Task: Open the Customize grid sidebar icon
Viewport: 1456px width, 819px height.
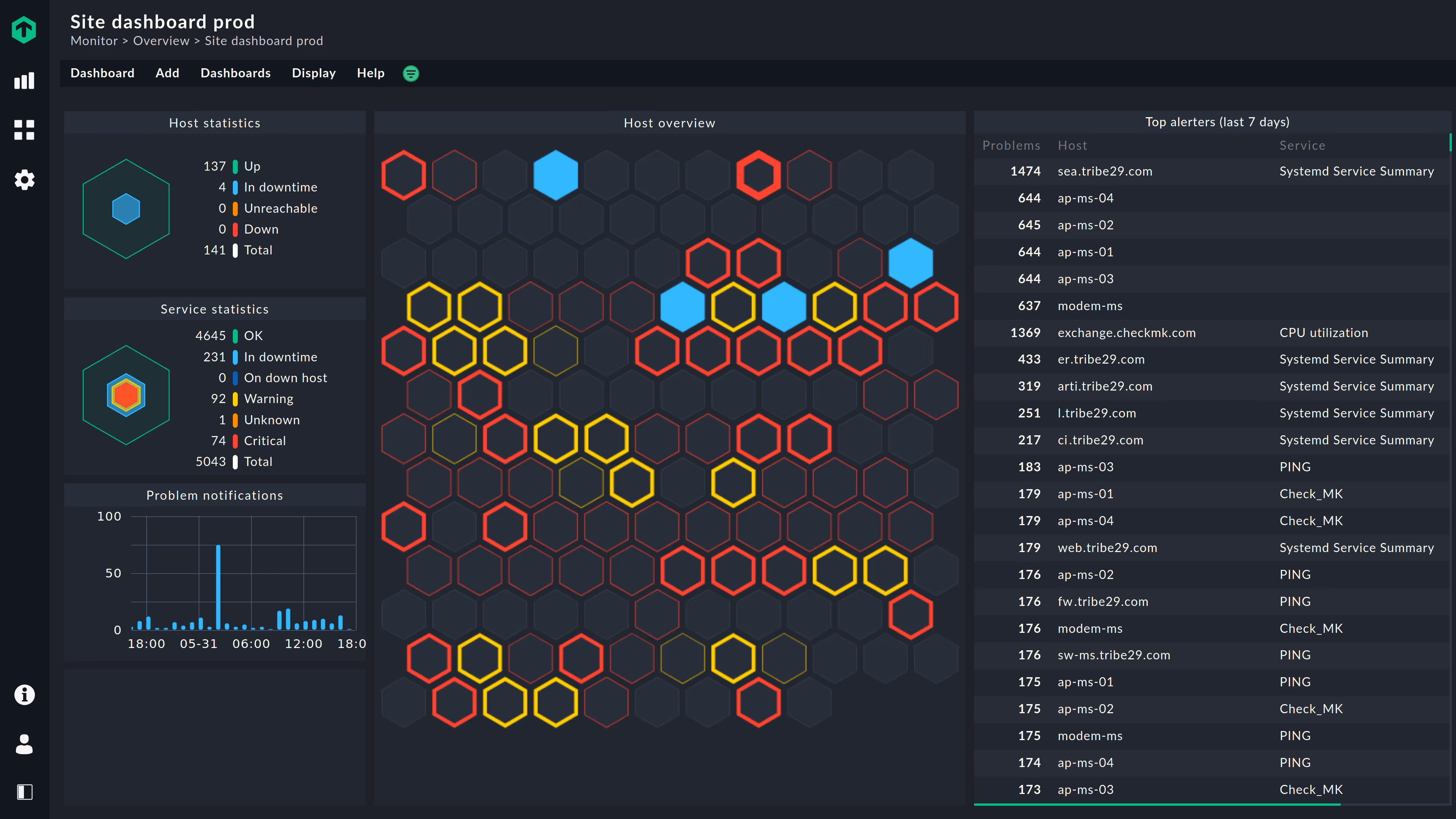Action: (x=24, y=130)
